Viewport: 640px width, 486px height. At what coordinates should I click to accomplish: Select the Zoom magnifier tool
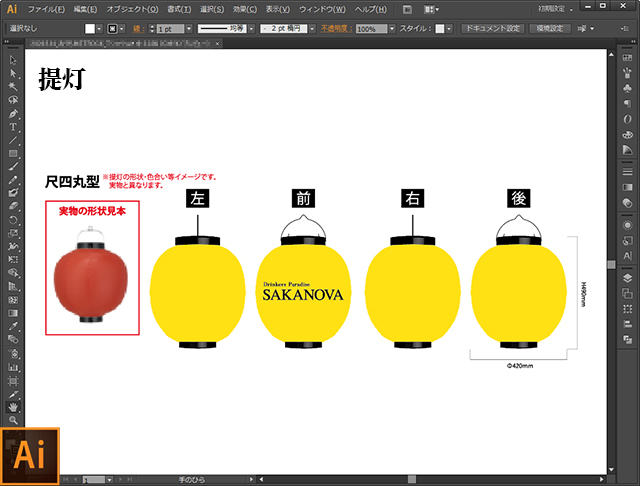(13, 420)
